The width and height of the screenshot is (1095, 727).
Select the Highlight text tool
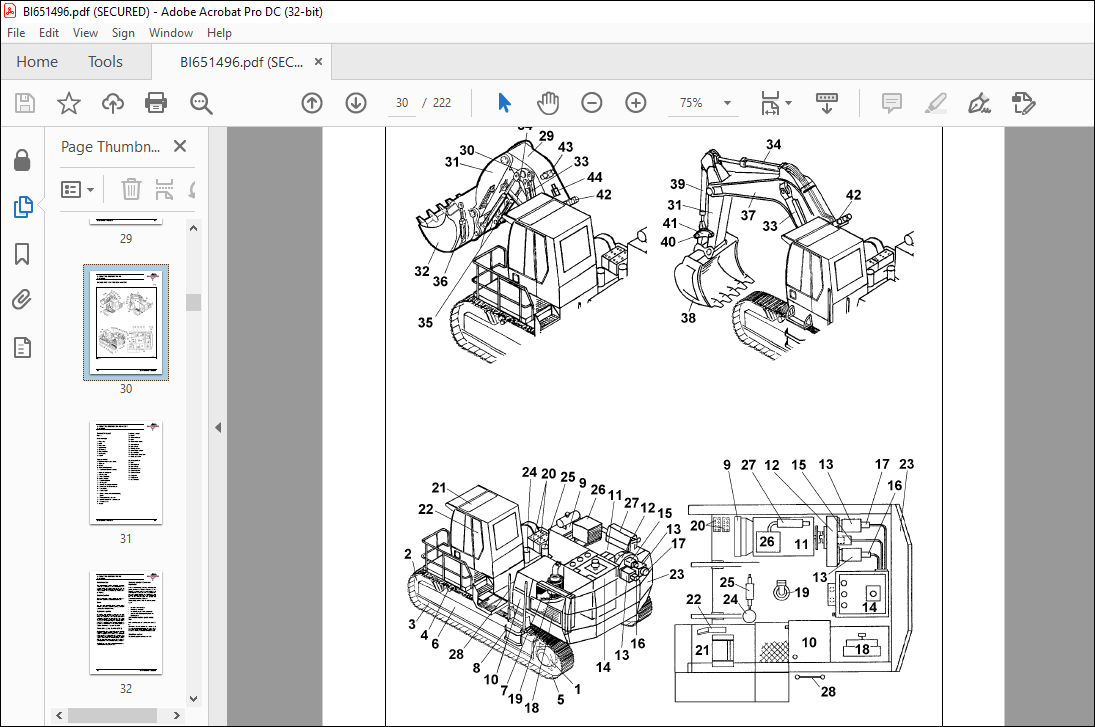pyautogui.click(x=936, y=103)
